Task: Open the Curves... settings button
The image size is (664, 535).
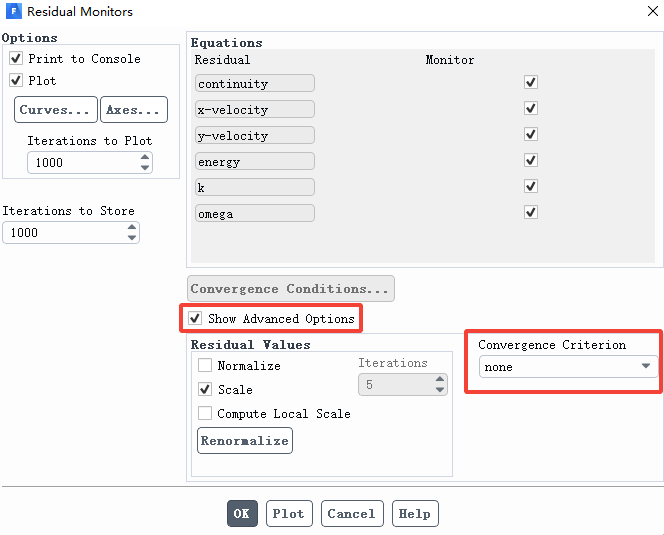Action: (x=56, y=110)
